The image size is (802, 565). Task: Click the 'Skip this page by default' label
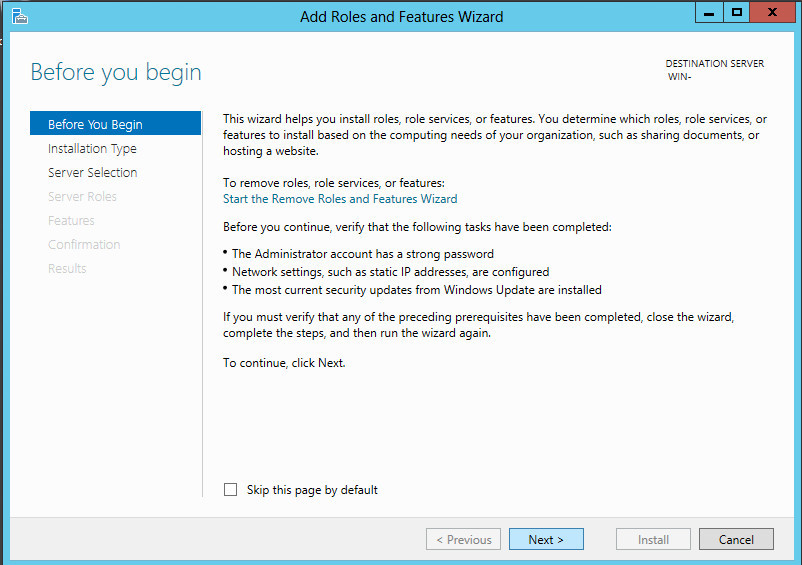click(312, 490)
